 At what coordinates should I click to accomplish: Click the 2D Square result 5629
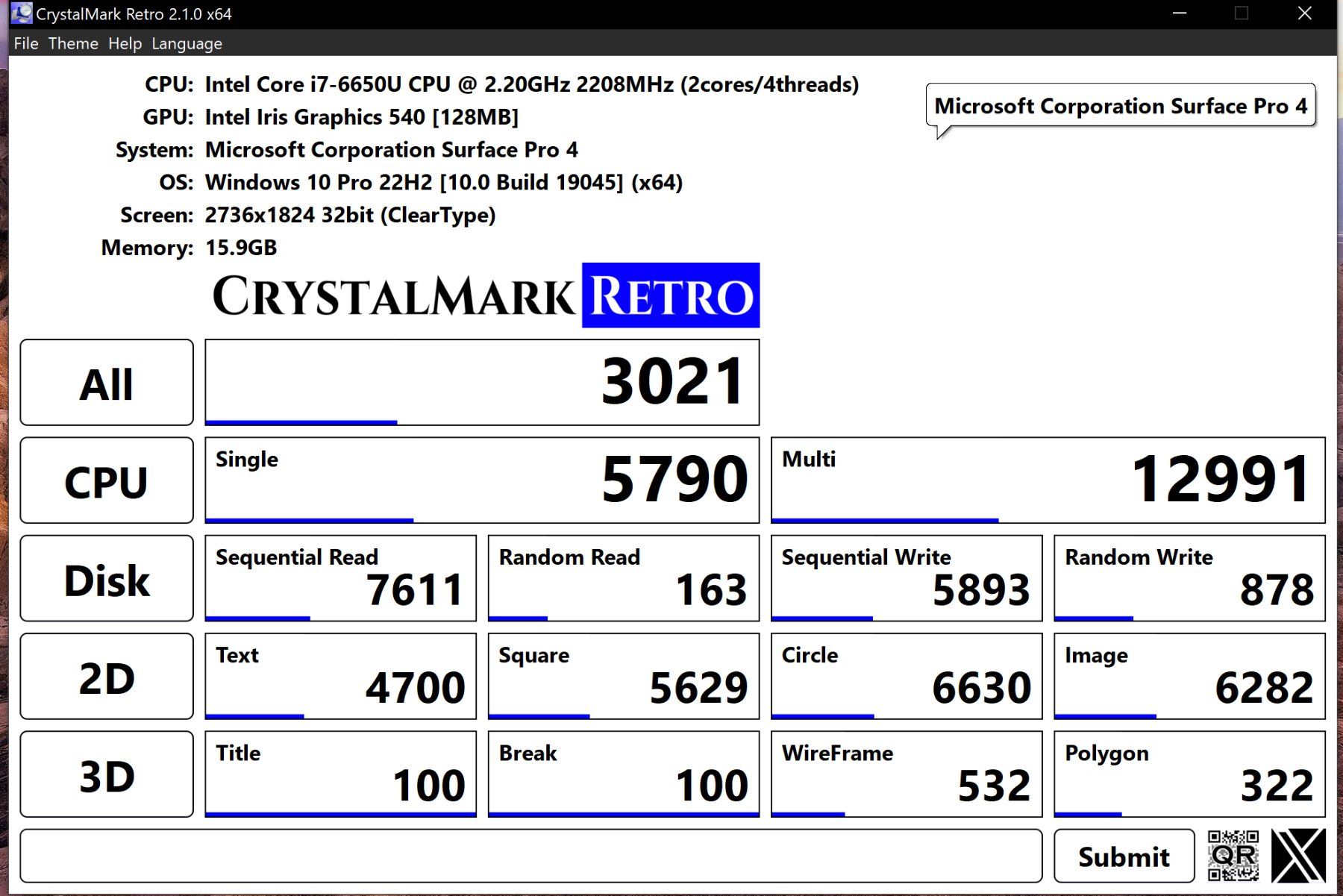pyautogui.click(x=624, y=676)
